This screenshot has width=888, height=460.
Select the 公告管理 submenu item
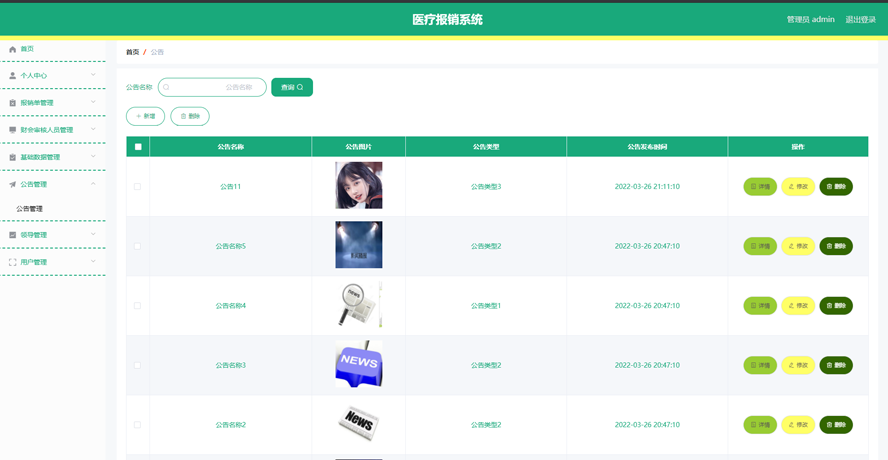point(29,209)
